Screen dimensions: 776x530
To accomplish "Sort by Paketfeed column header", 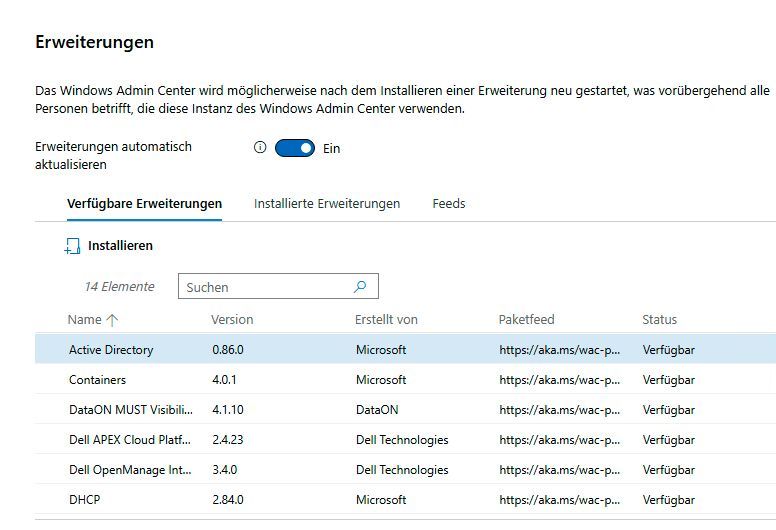I will point(526,320).
